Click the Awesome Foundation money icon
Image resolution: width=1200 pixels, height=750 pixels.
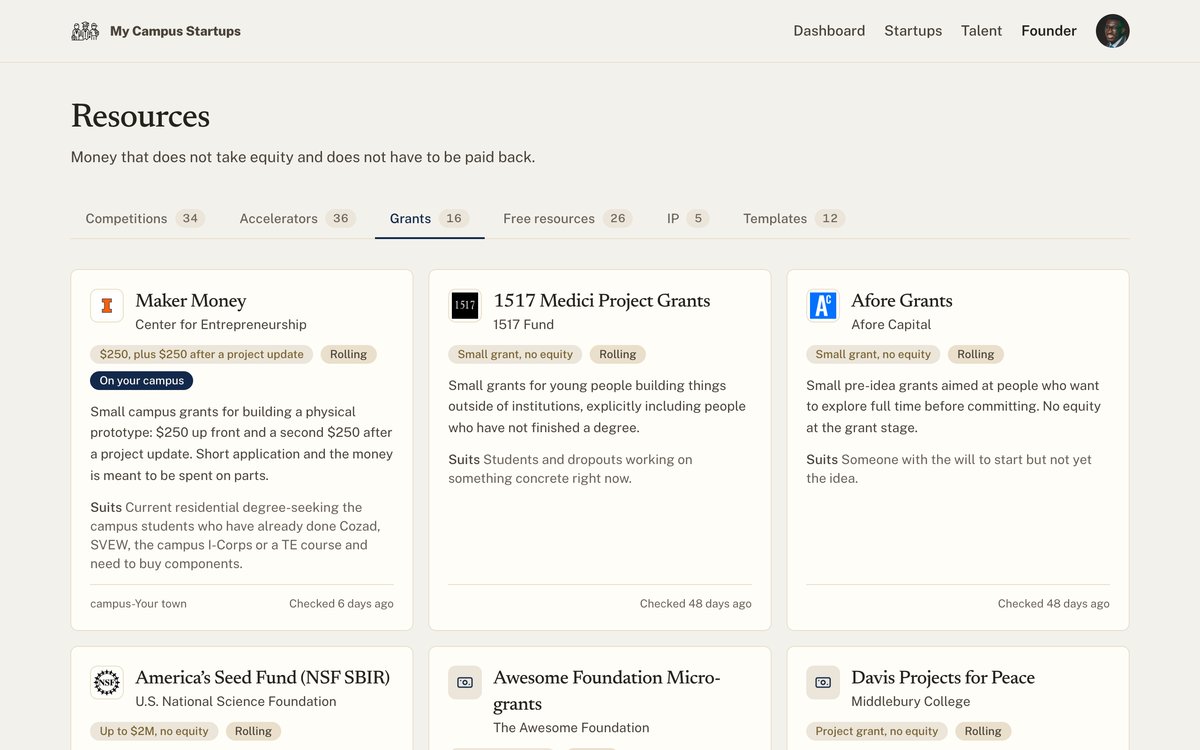click(465, 683)
